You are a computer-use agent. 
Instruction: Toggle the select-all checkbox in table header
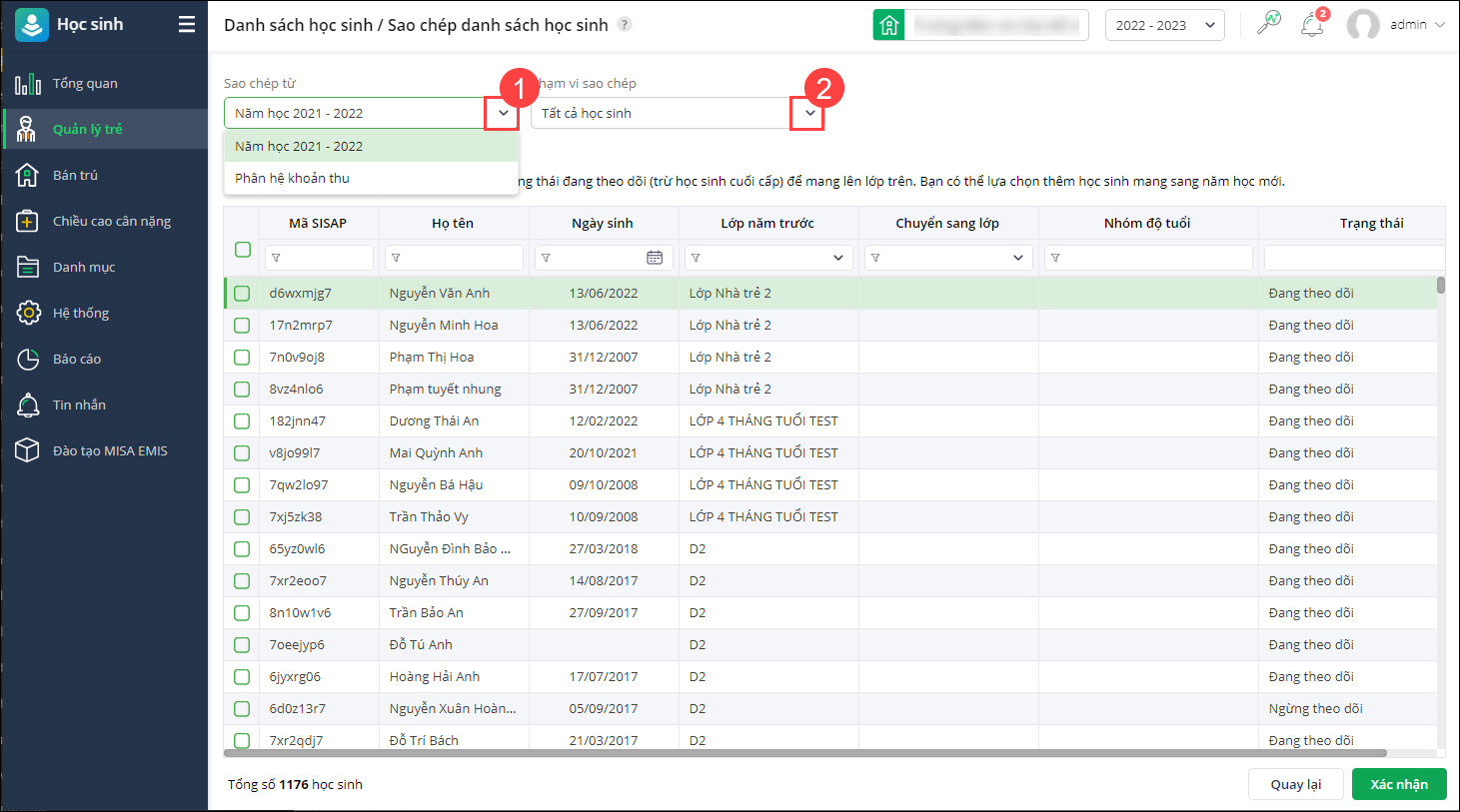tap(243, 250)
